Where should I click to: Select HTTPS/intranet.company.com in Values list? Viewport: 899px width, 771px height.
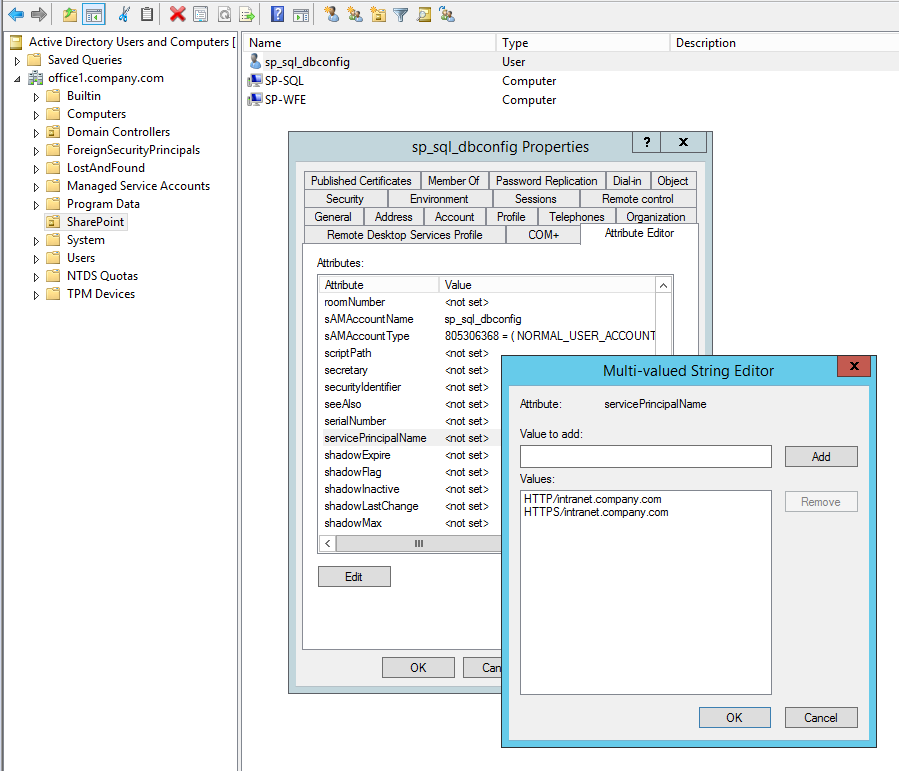[596, 512]
